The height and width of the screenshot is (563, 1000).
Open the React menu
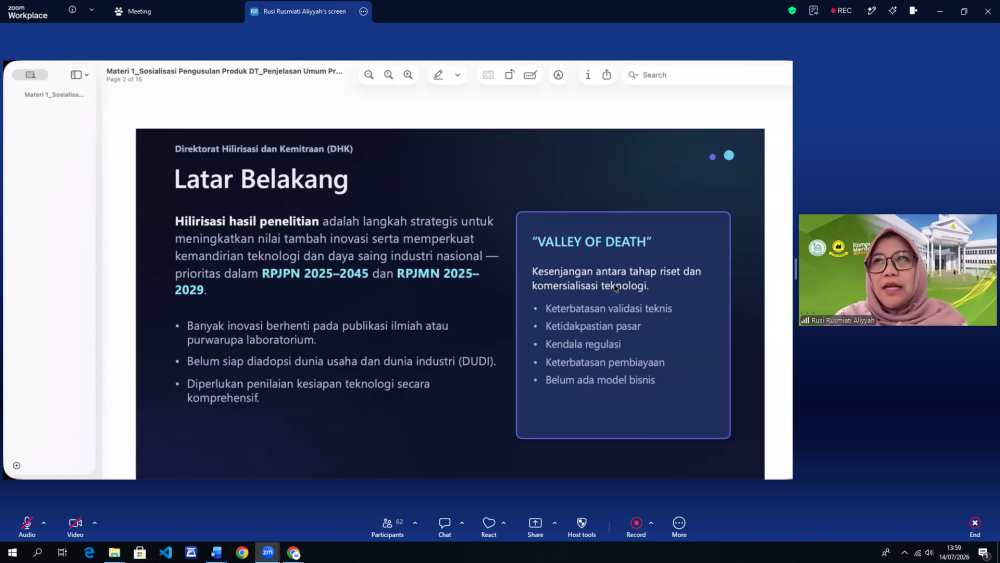489,527
